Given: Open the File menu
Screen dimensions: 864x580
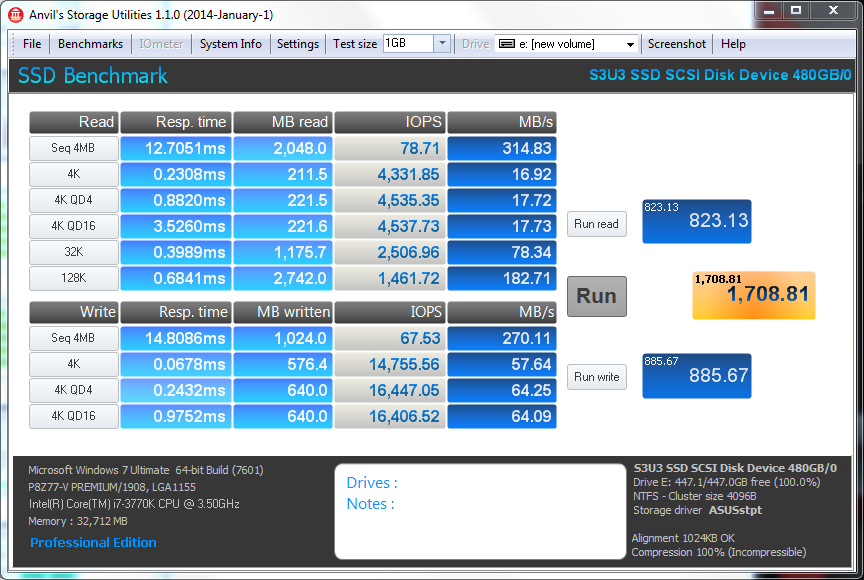Looking at the screenshot, I should tap(32, 44).
